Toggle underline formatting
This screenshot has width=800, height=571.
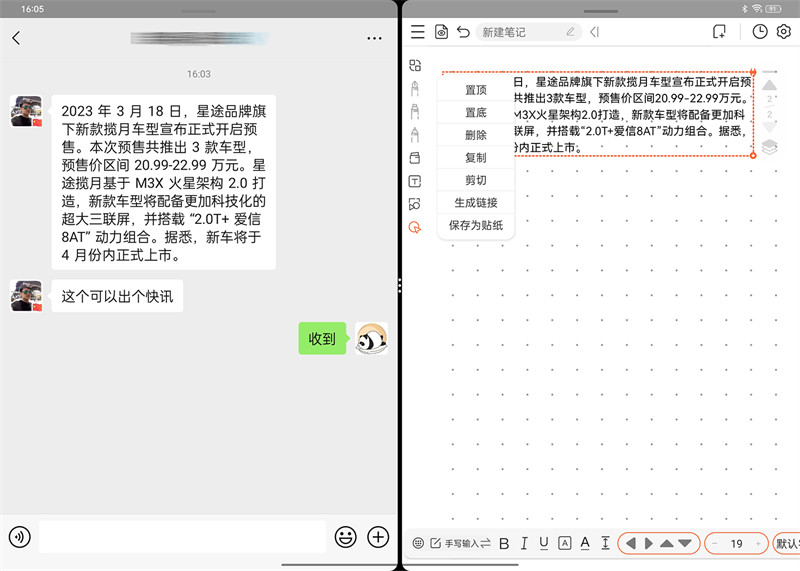(544, 543)
